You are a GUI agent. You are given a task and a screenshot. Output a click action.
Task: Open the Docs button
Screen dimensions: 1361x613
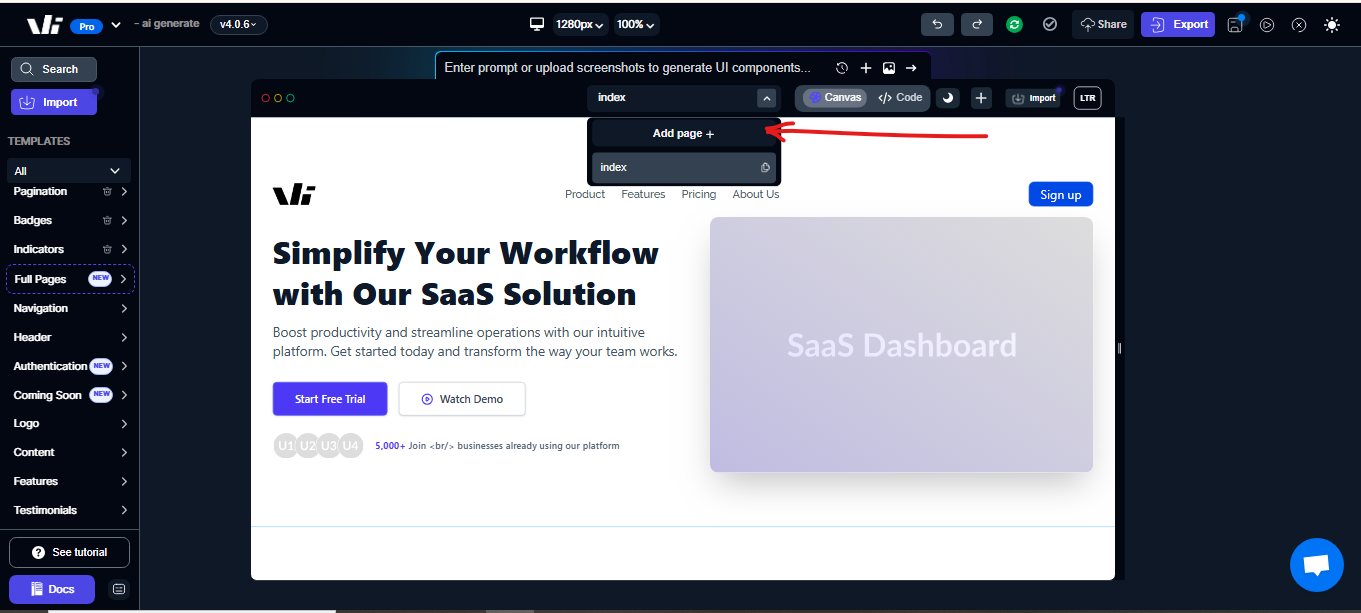click(x=52, y=589)
